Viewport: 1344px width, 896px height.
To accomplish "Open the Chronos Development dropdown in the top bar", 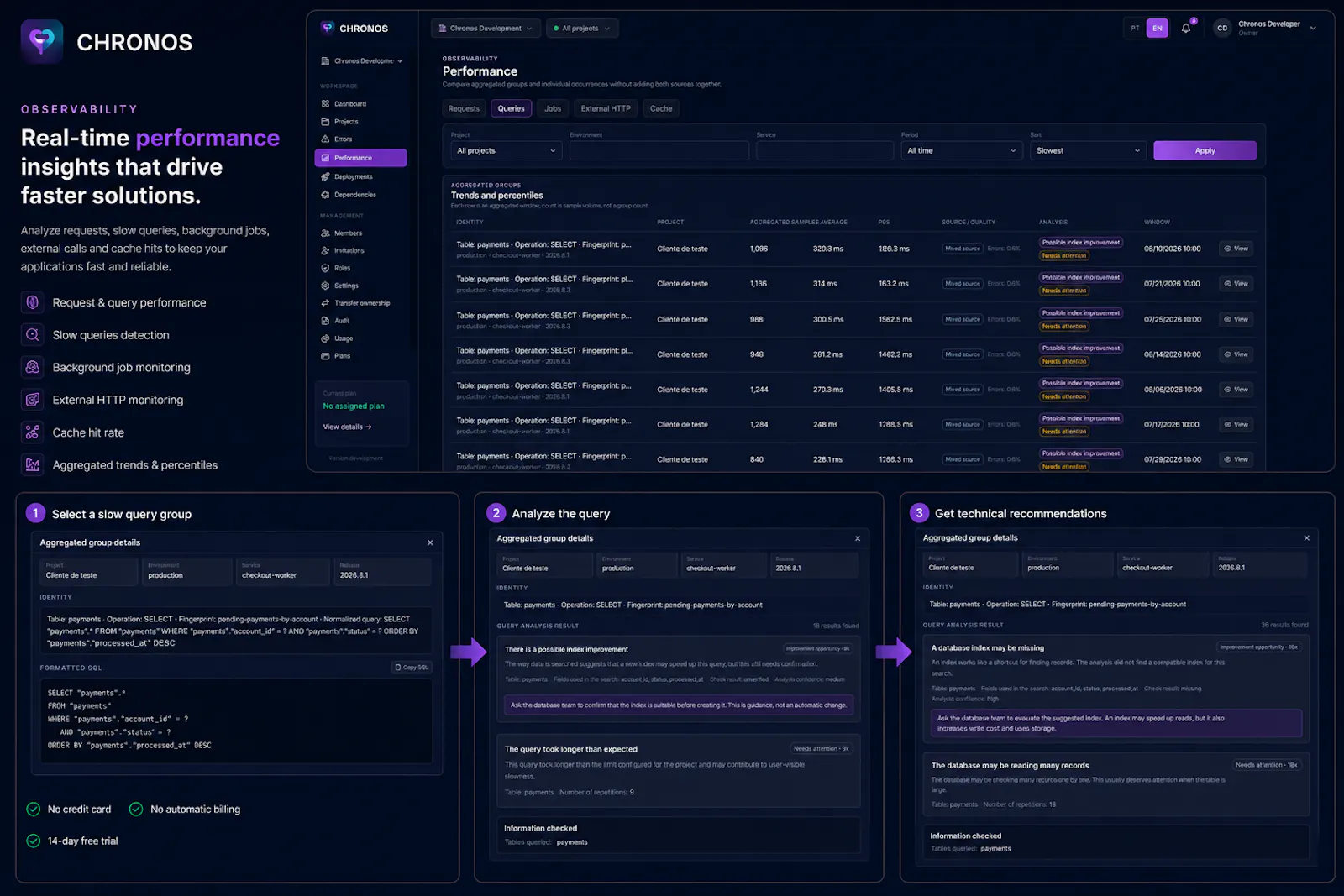I will (x=486, y=29).
